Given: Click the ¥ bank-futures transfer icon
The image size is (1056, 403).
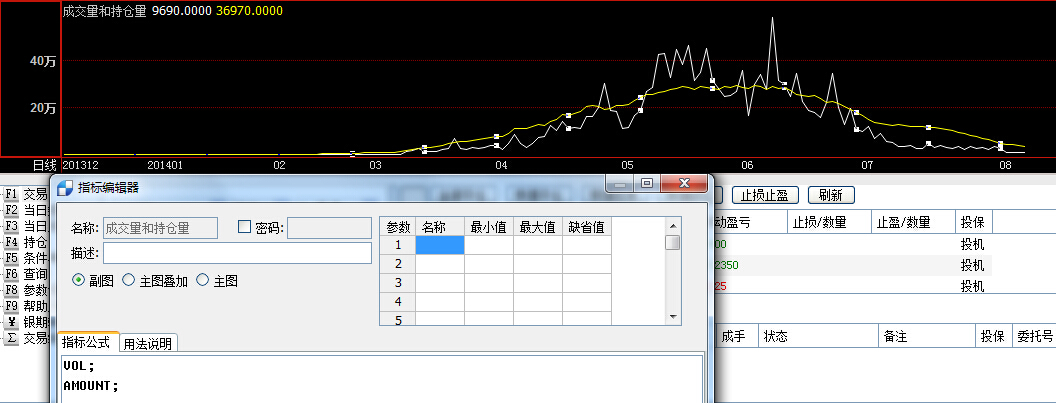Looking at the screenshot, I should click(12, 322).
